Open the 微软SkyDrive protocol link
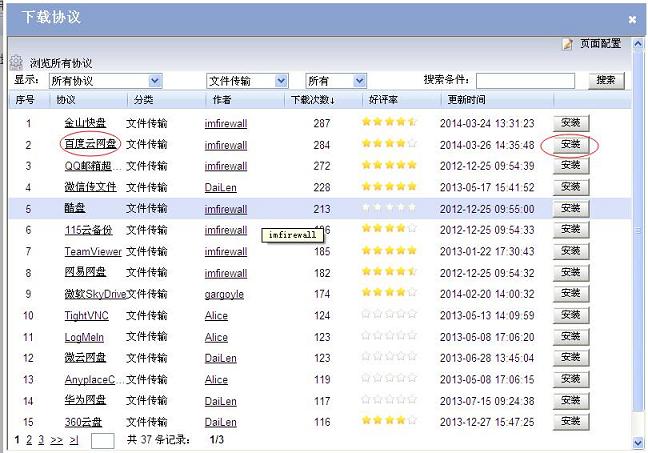This screenshot has width=648, height=453. pyautogui.click(x=94, y=294)
